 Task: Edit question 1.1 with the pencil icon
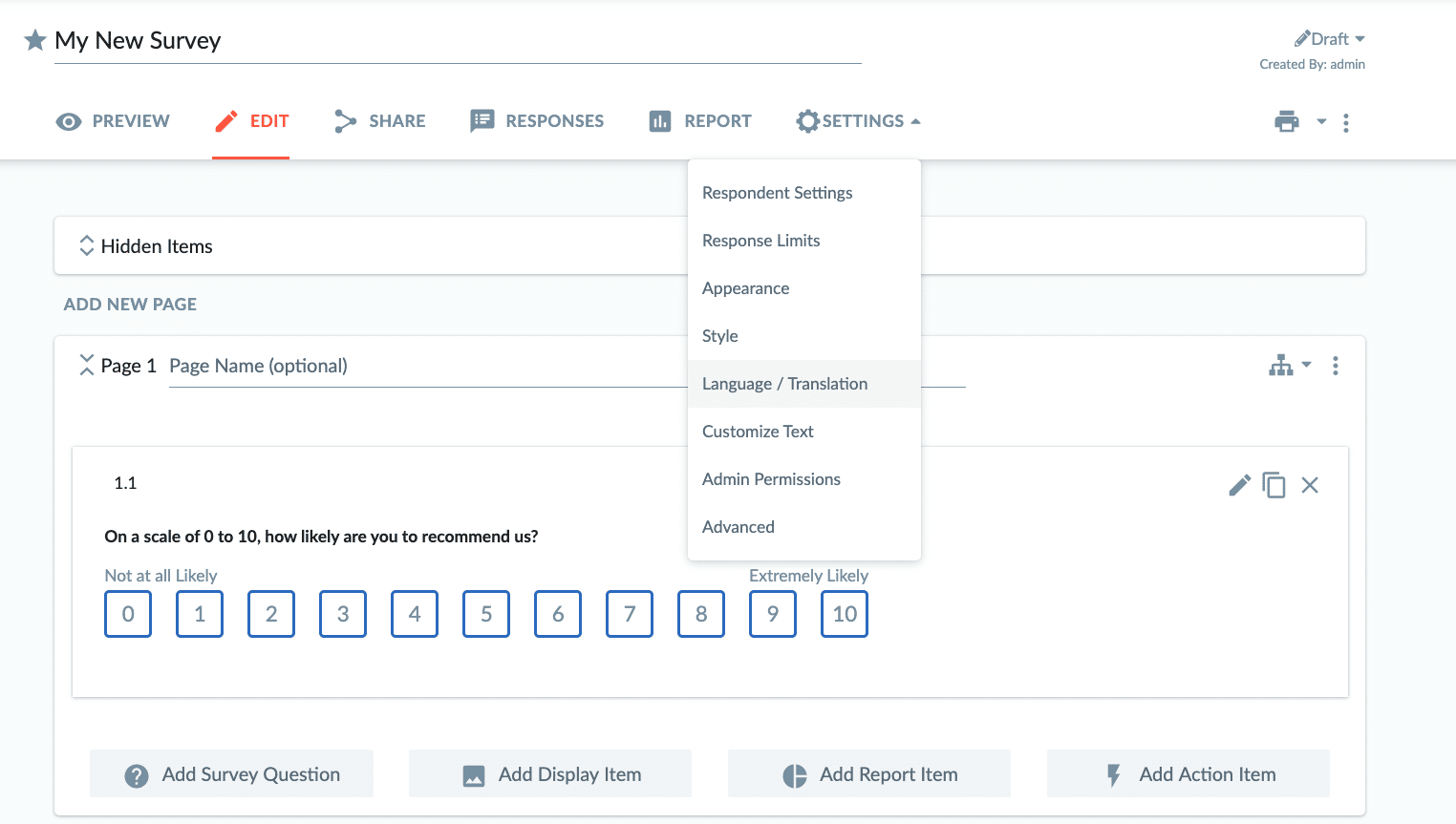tap(1239, 485)
